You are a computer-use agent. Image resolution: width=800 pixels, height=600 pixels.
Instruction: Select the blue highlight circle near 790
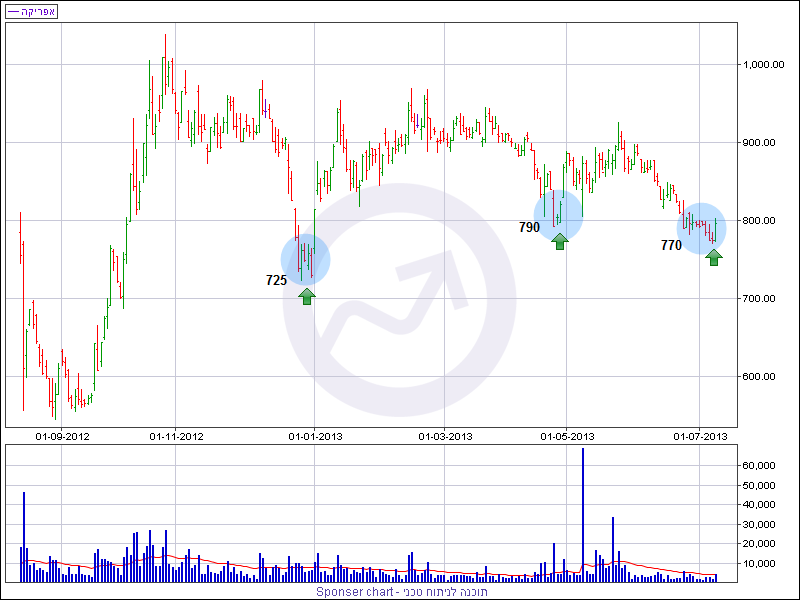click(x=558, y=210)
